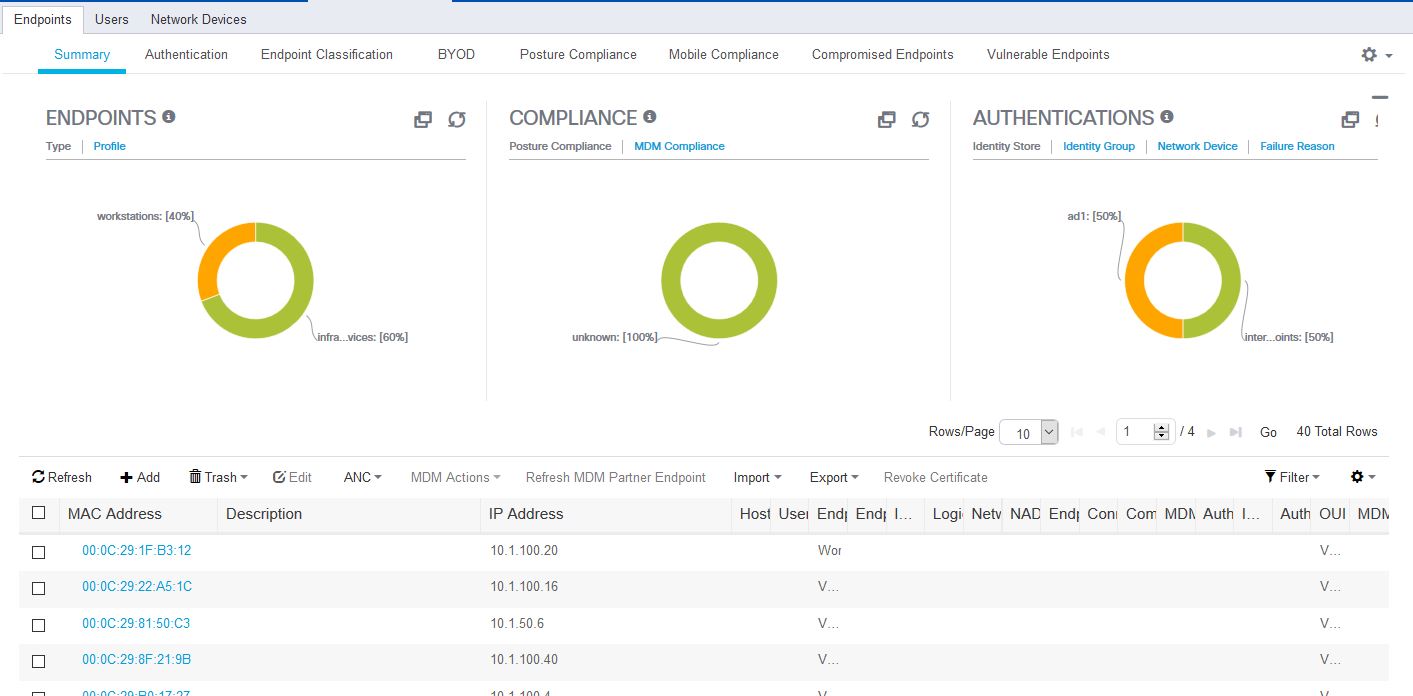This screenshot has height=696, width=1413.
Task: Refresh the Endpoints chart panel
Action: 457,120
